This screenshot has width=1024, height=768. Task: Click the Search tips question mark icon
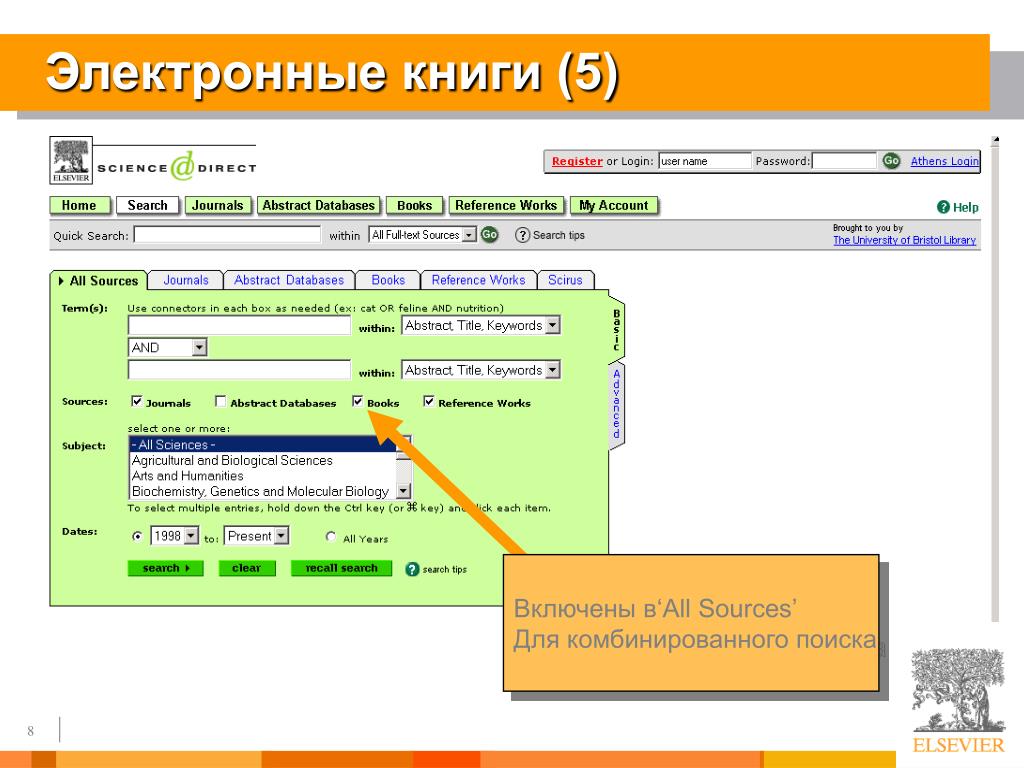pos(522,235)
